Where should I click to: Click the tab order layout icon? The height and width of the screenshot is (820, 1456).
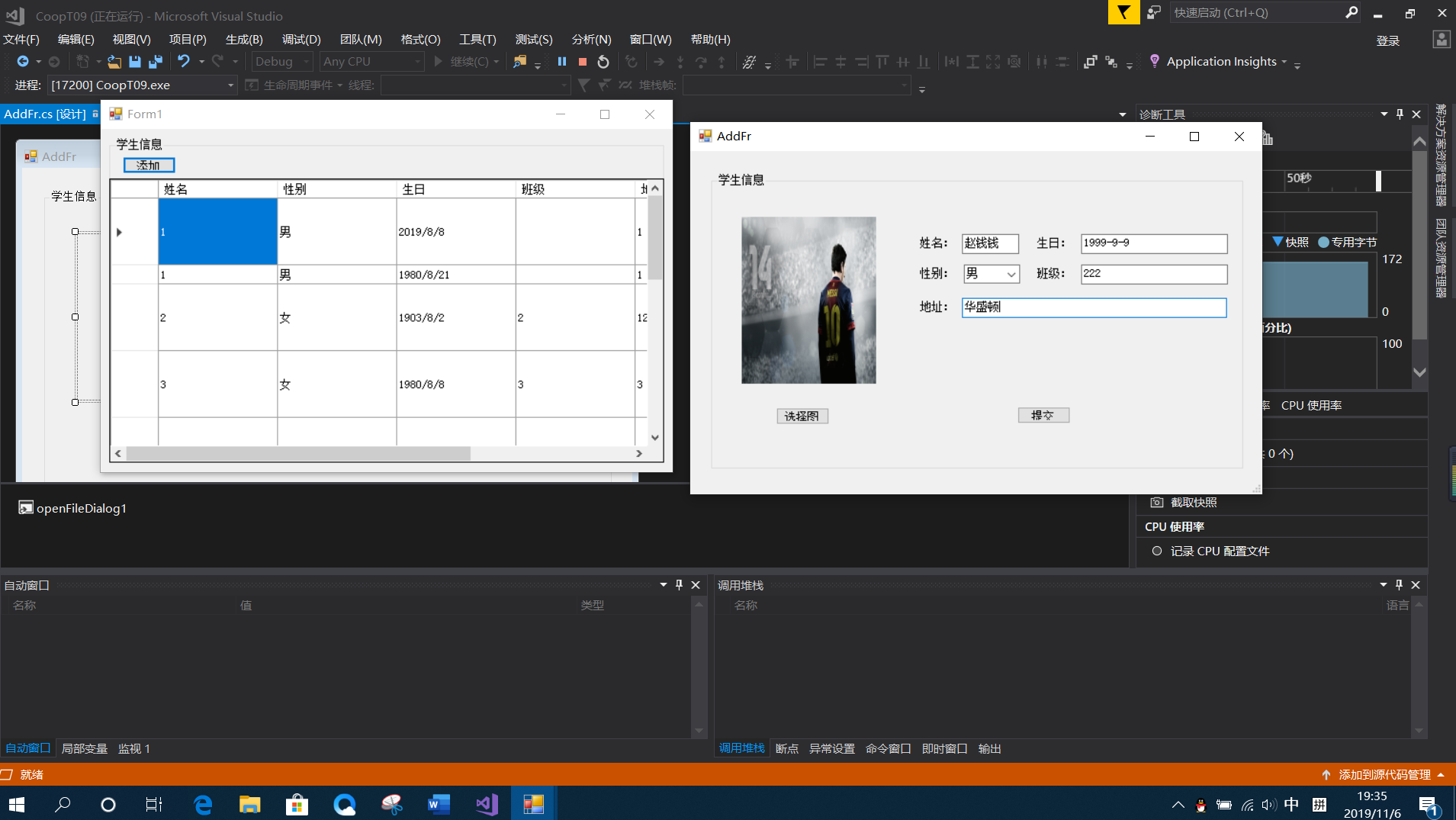[x=1111, y=62]
